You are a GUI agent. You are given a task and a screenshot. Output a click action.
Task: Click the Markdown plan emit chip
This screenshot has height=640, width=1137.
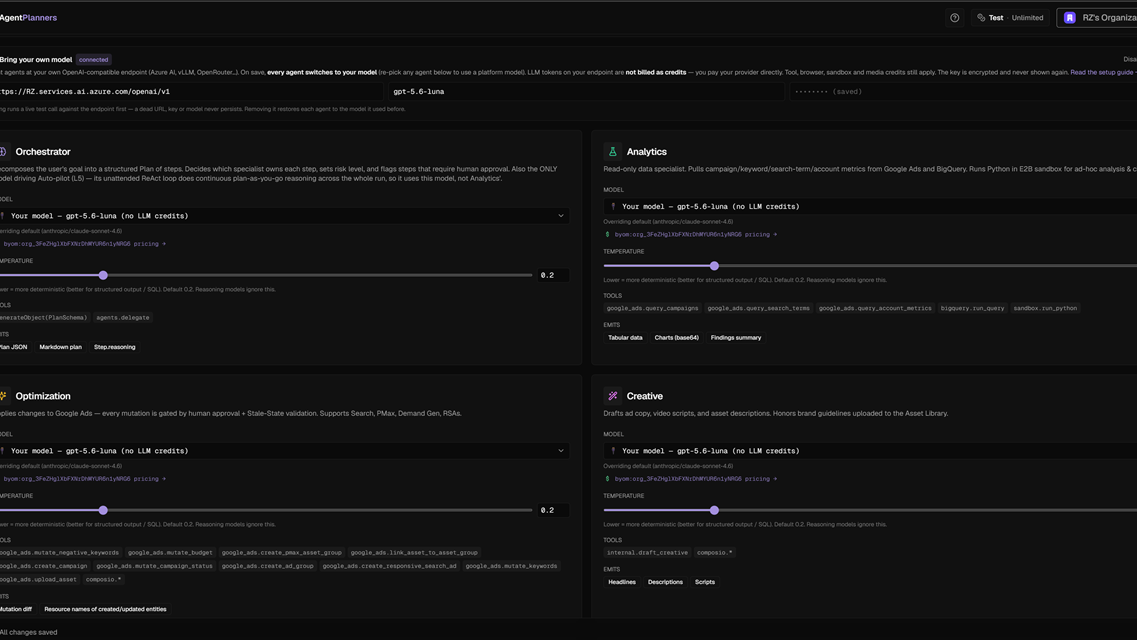60,347
